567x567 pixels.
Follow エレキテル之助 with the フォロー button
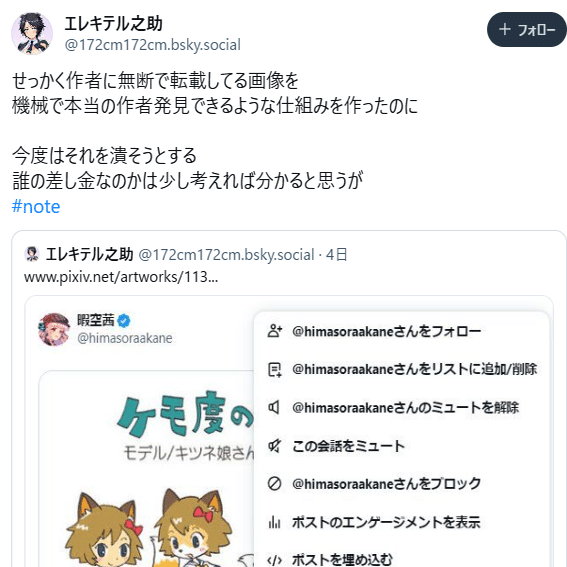click(x=527, y=30)
